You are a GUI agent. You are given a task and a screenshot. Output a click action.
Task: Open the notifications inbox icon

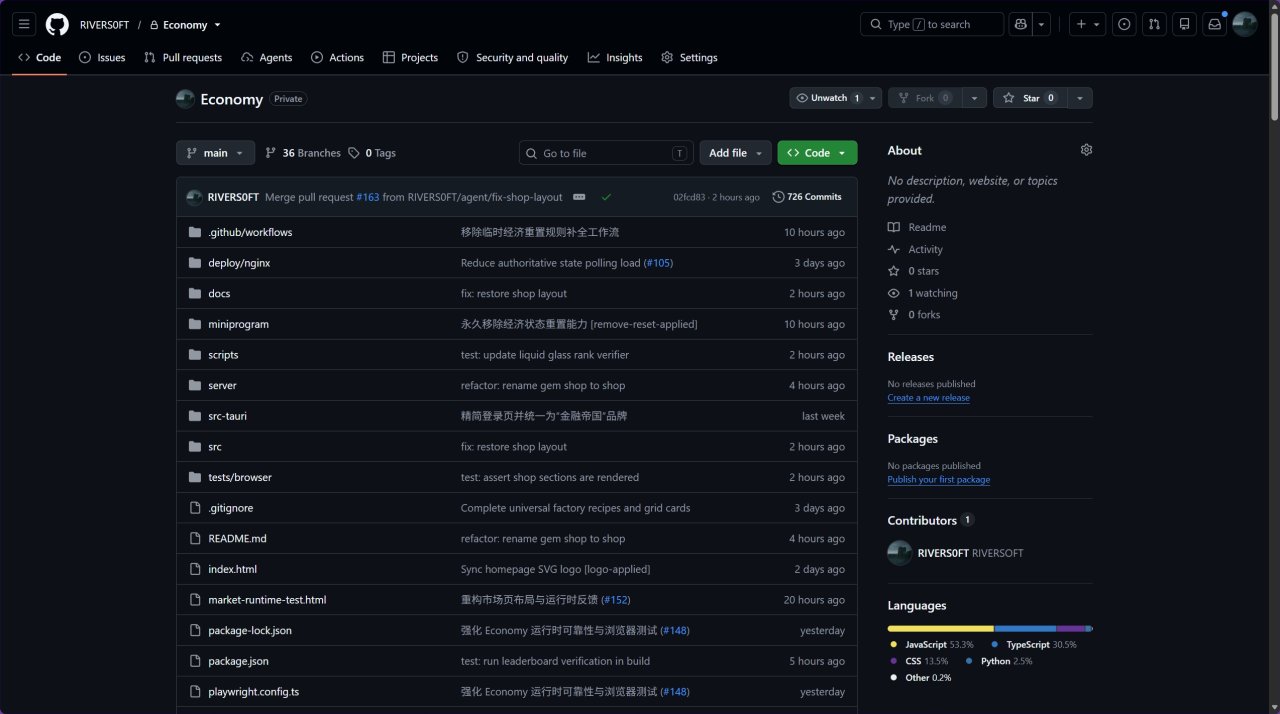[1214, 24]
